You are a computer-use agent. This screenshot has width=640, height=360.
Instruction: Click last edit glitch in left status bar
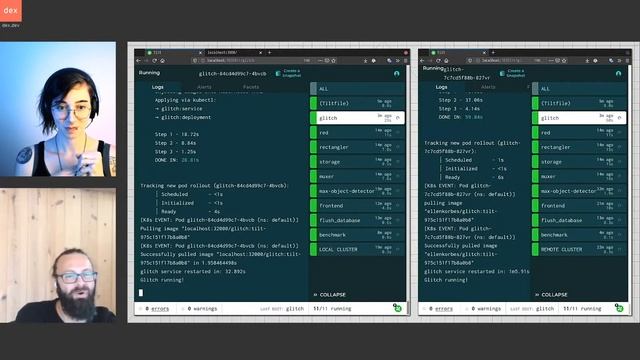pyautogui.click(x=282, y=309)
